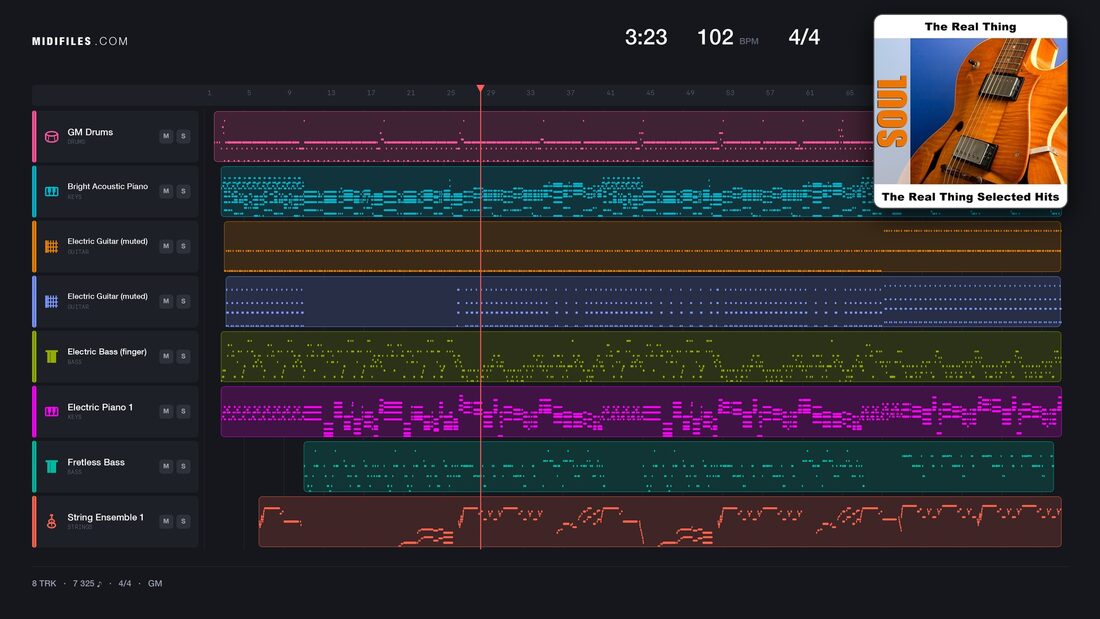The image size is (1100, 619).
Task: Click the 102 BPM tempo display
Action: [727, 37]
